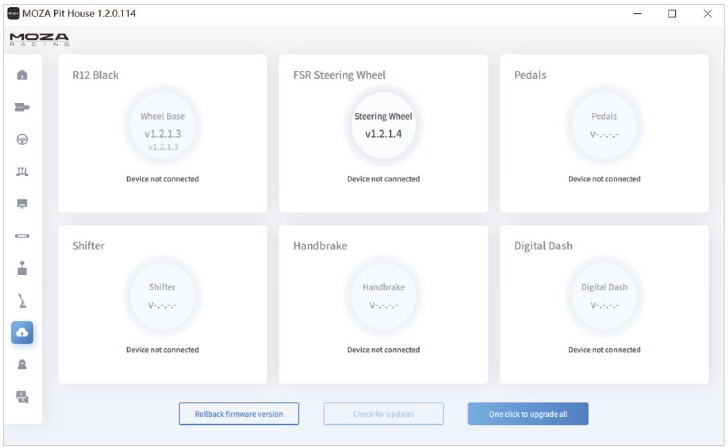The width and height of the screenshot is (728, 448).
Task: Select the Pedals version circle
Action: [x=604, y=125]
